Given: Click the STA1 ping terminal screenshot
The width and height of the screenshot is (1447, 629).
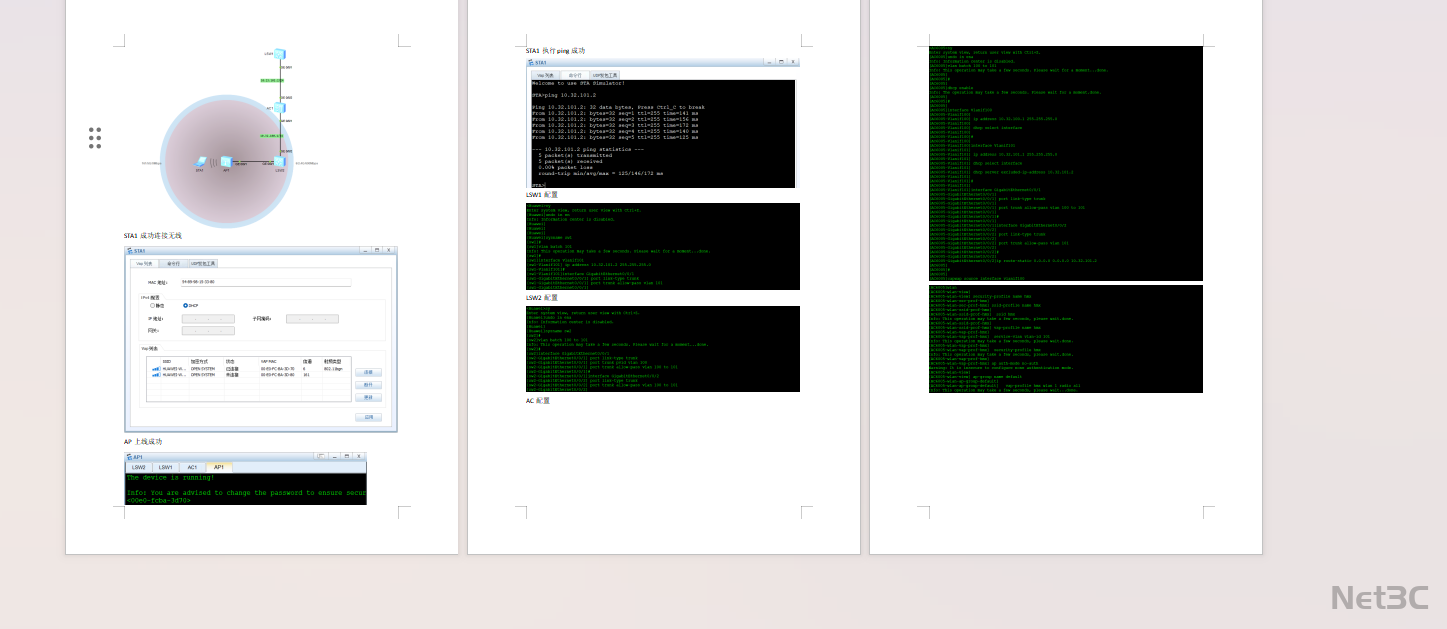Looking at the screenshot, I should pos(663,133).
